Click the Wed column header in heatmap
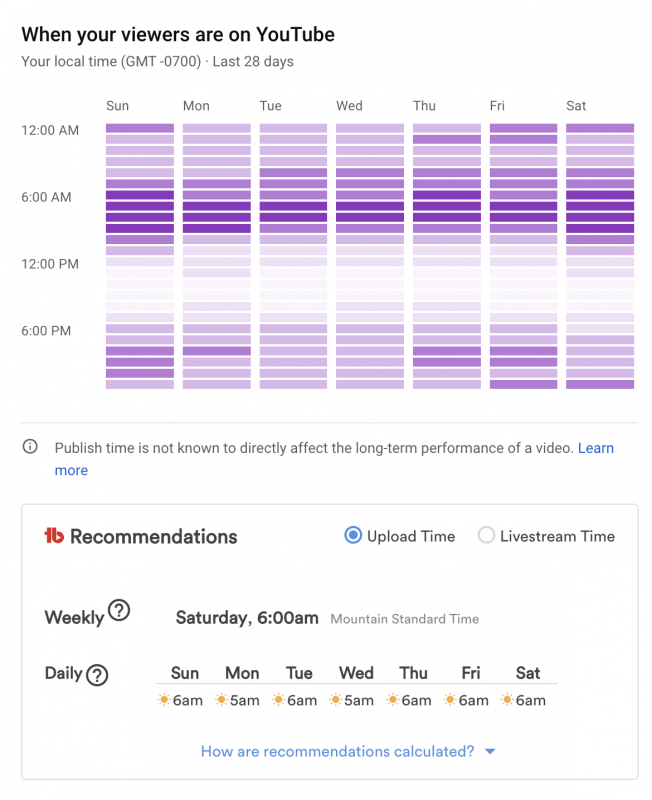This screenshot has height=800, width=652. click(x=350, y=106)
